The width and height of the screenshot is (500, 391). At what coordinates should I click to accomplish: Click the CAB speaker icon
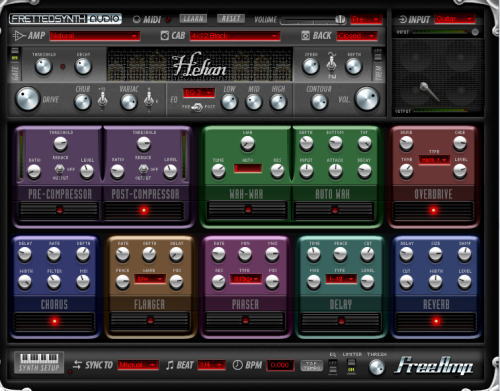point(165,35)
